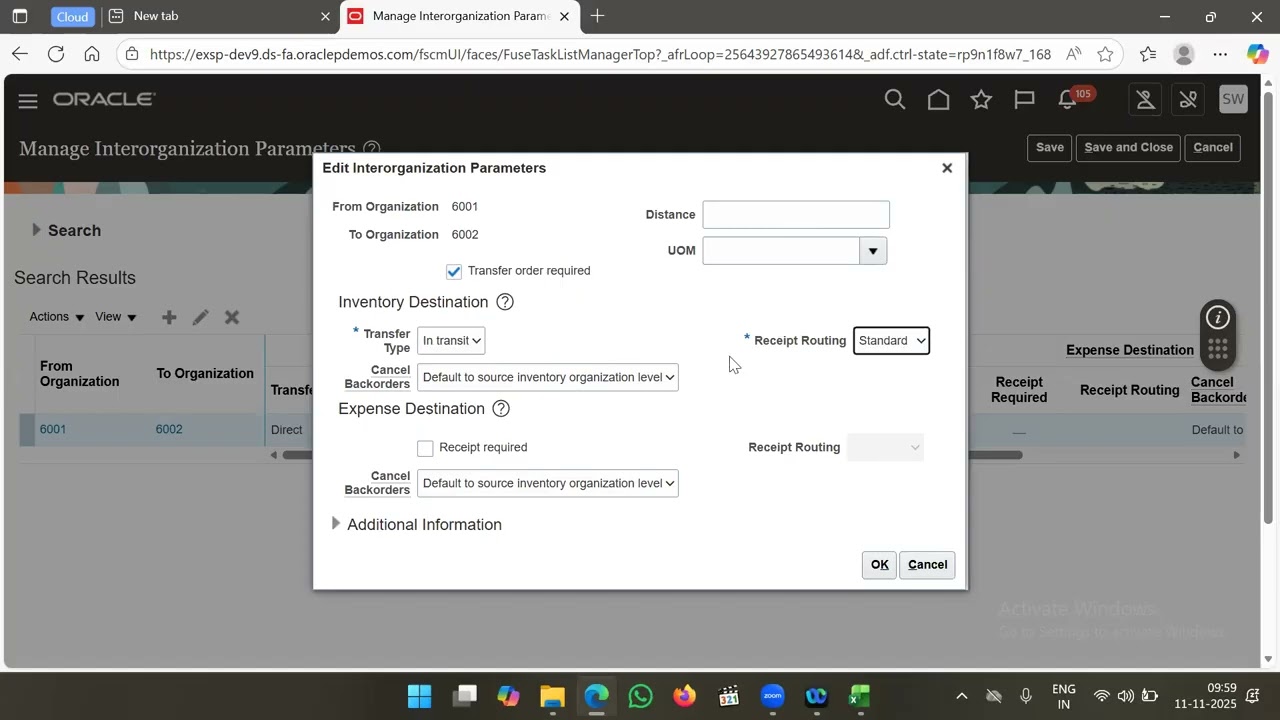Open Expense Destination help icon

coord(501,409)
